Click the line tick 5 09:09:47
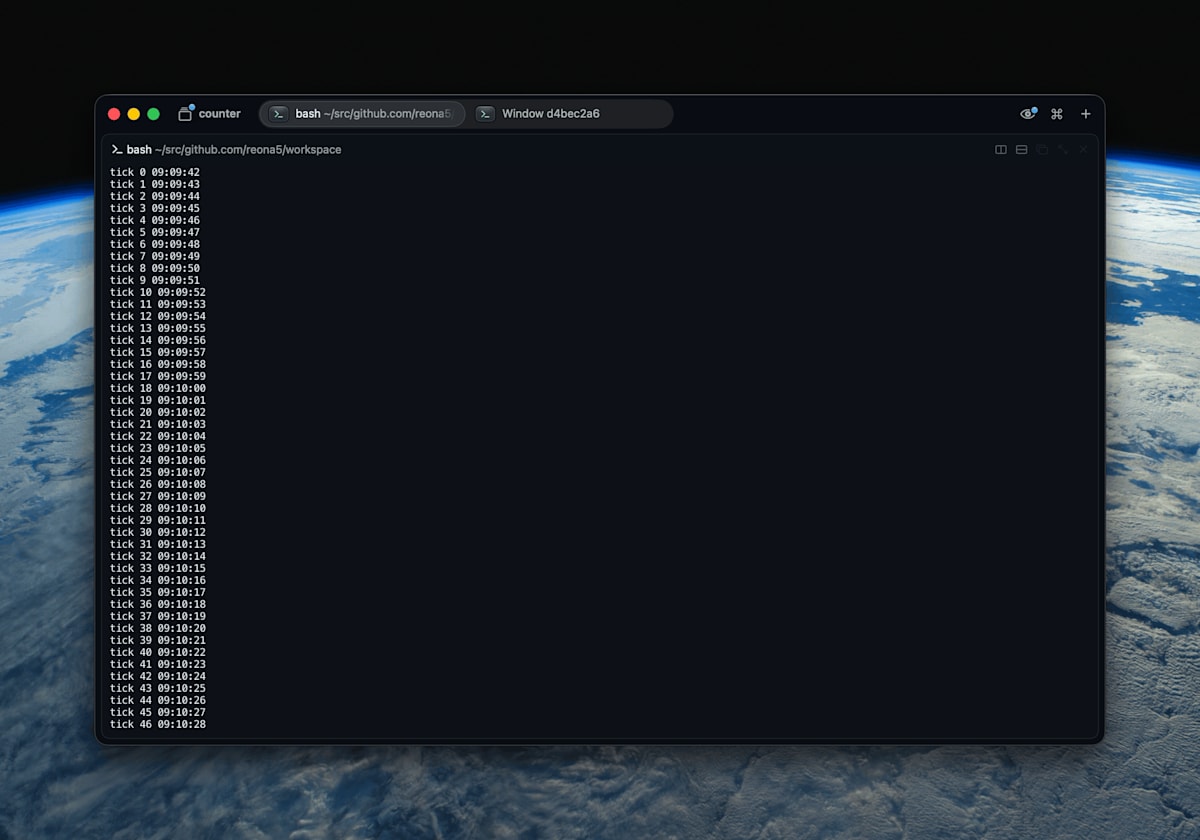The width and height of the screenshot is (1200, 840). (x=155, y=232)
